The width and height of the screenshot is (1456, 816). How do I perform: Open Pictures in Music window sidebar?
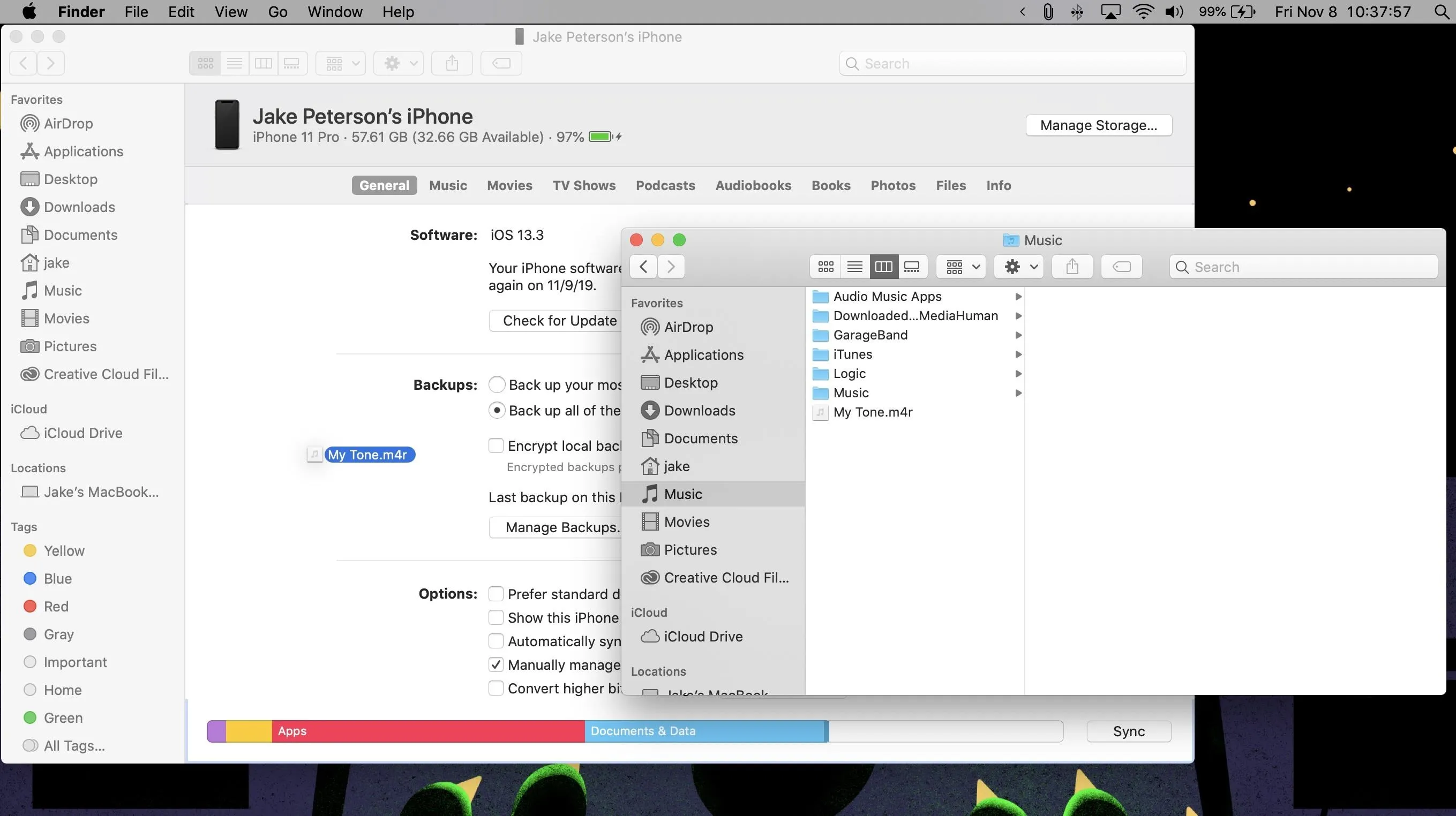[679, 550]
